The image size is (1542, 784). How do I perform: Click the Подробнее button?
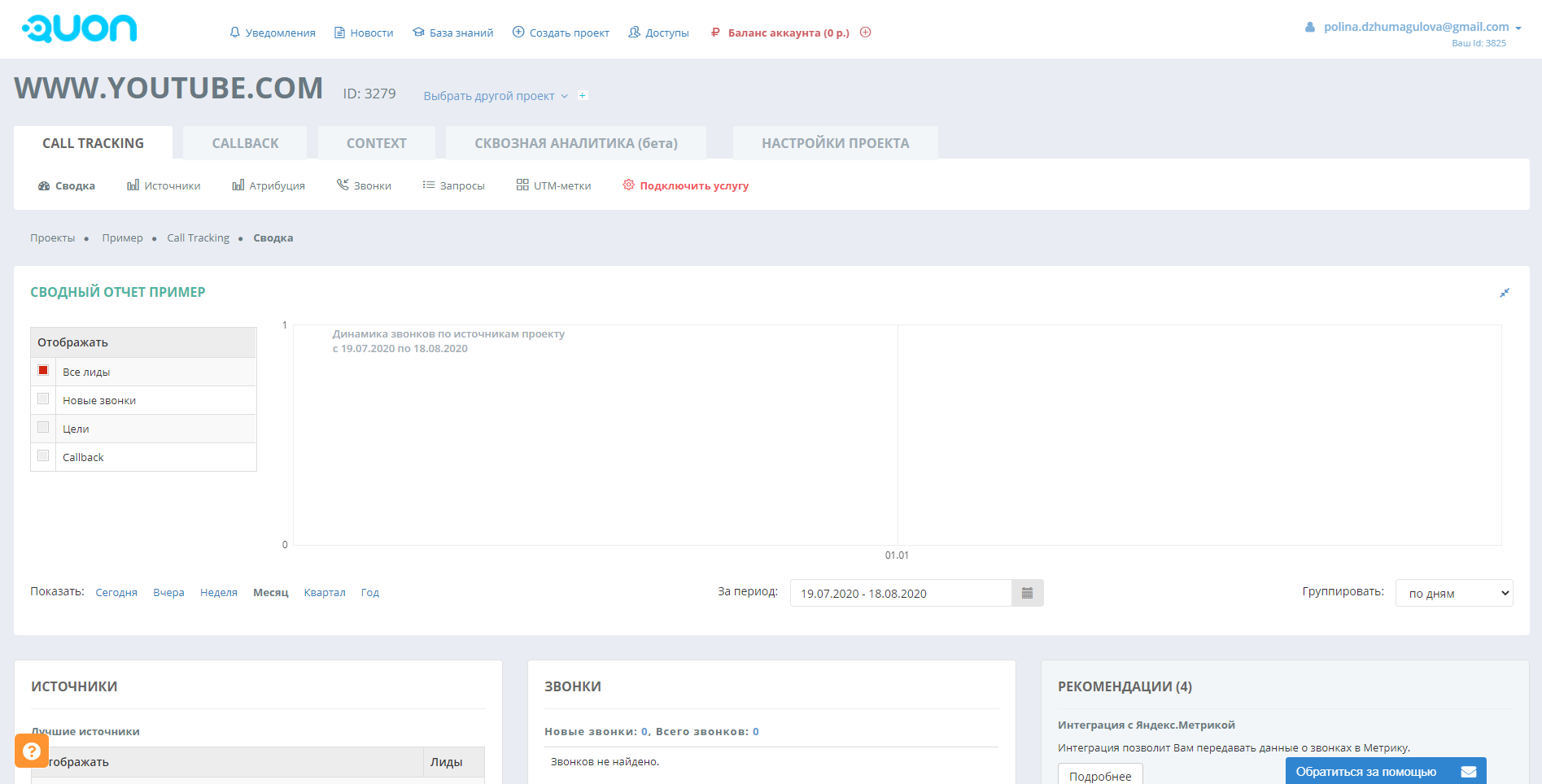coord(1100,774)
